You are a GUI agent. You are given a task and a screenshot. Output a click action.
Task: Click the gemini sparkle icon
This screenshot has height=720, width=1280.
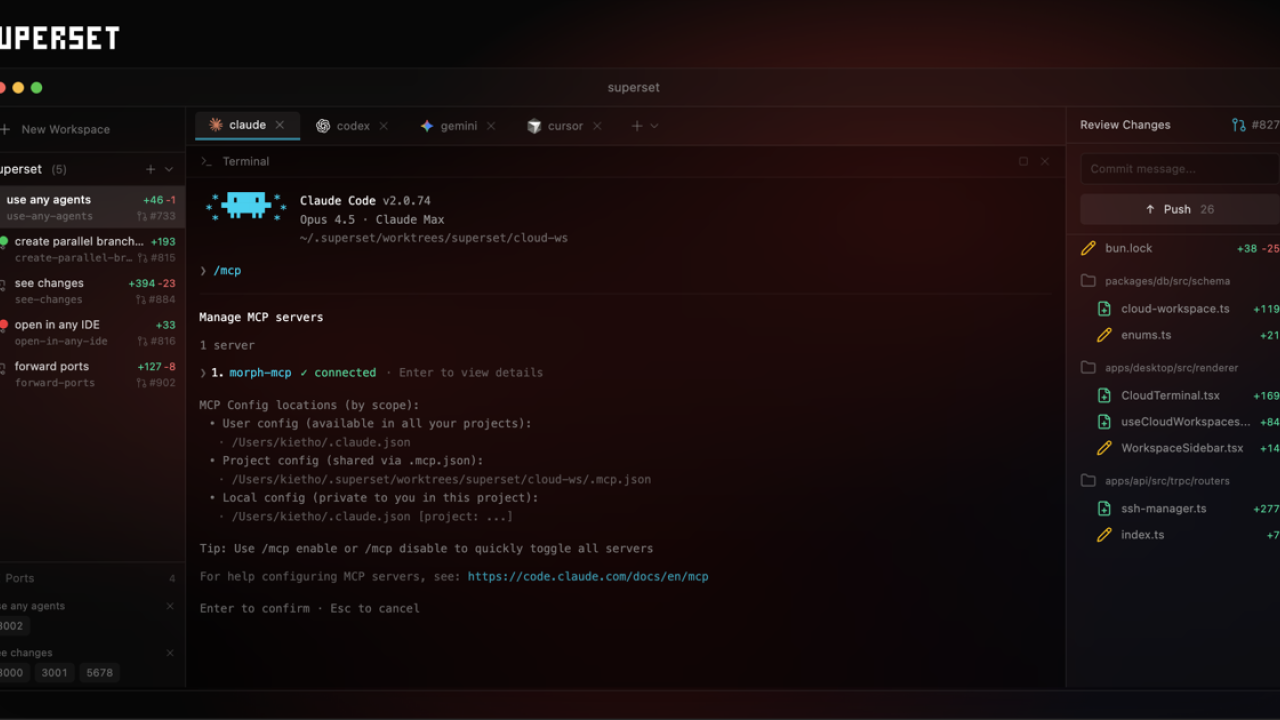pyautogui.click(x=427, y=126)
